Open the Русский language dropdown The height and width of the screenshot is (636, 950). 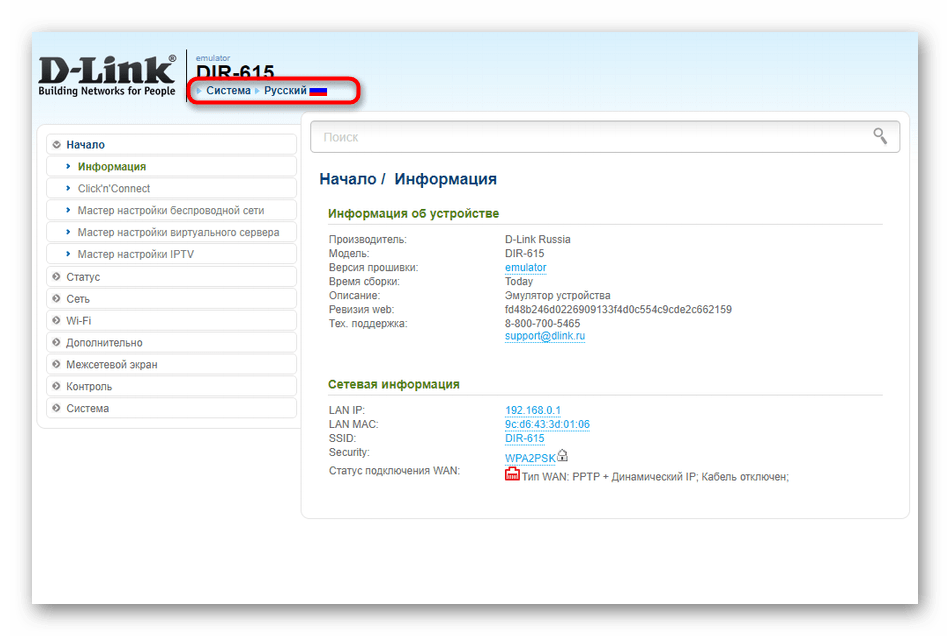[x=285, y=91]
